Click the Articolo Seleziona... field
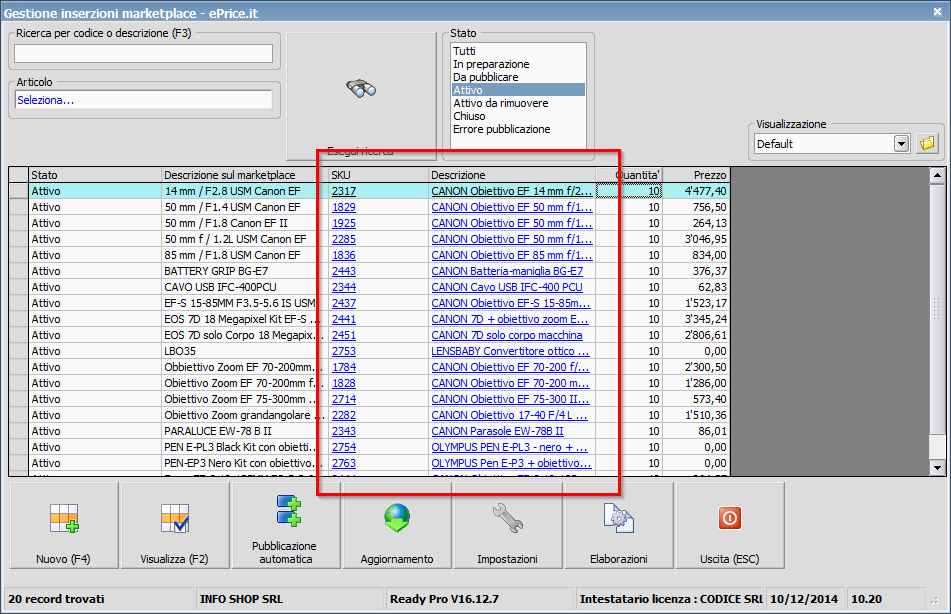 [144, 100]
